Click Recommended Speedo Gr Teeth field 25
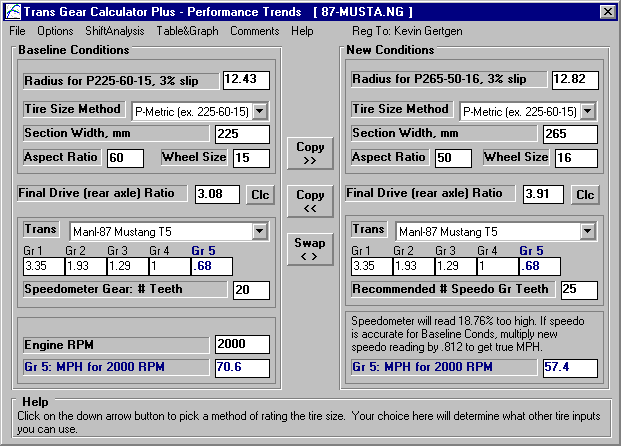 tap(579, 290)
